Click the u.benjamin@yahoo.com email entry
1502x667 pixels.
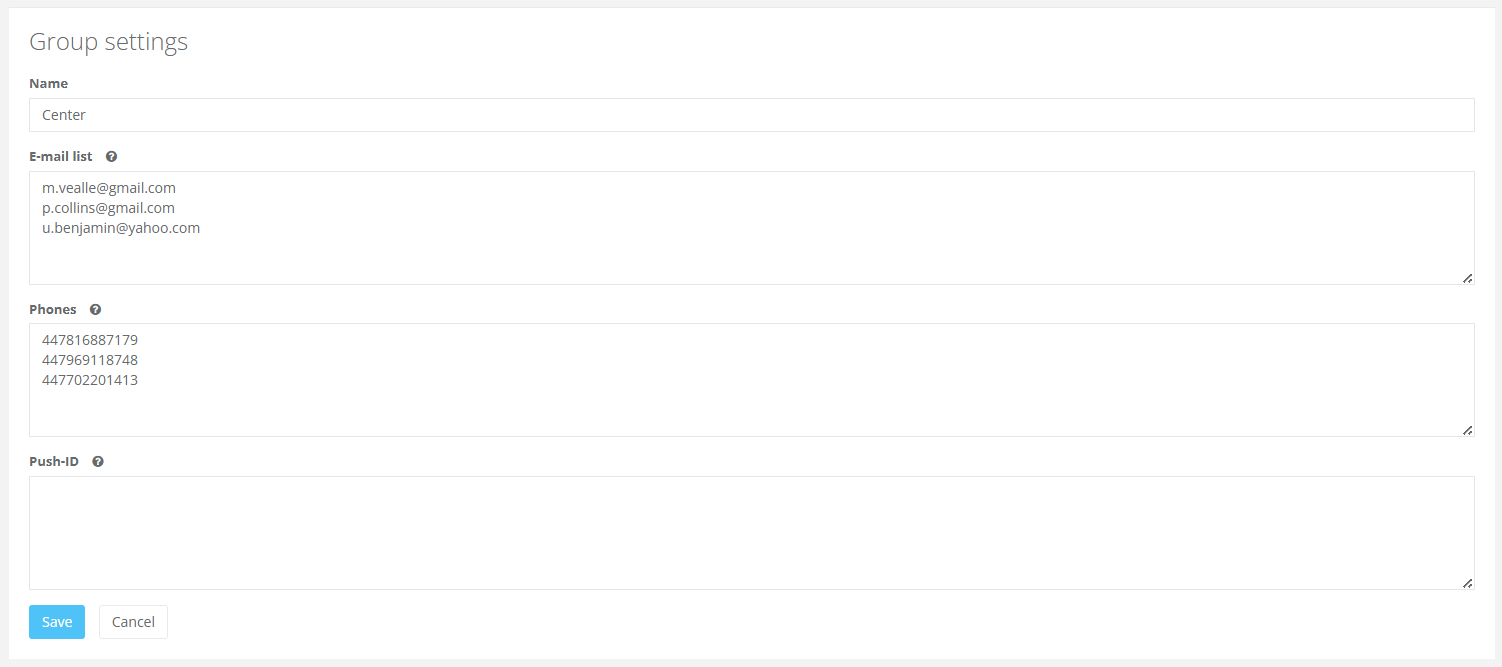[x=121, y=228]
